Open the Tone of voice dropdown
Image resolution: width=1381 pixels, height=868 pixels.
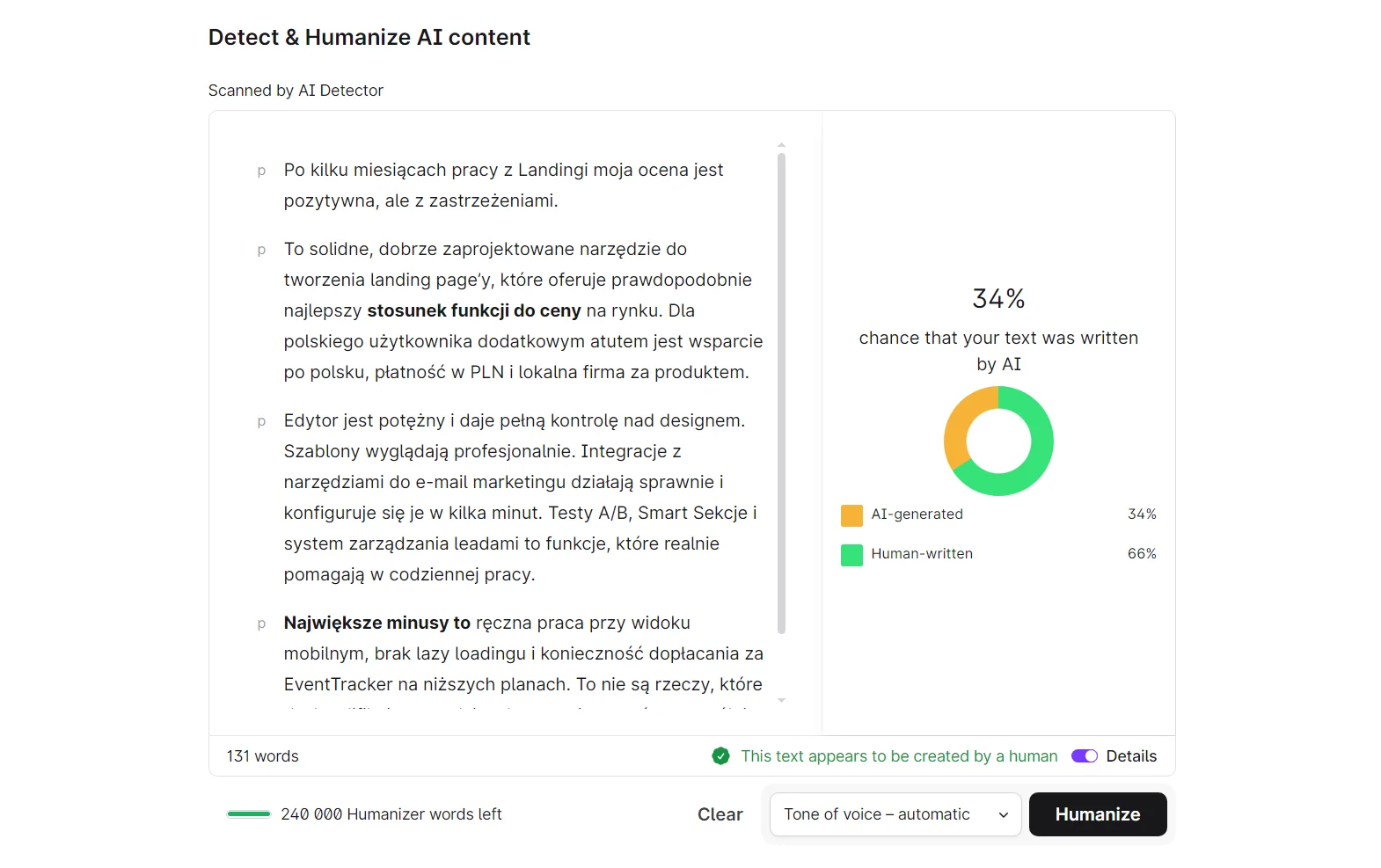coord(894,814)
